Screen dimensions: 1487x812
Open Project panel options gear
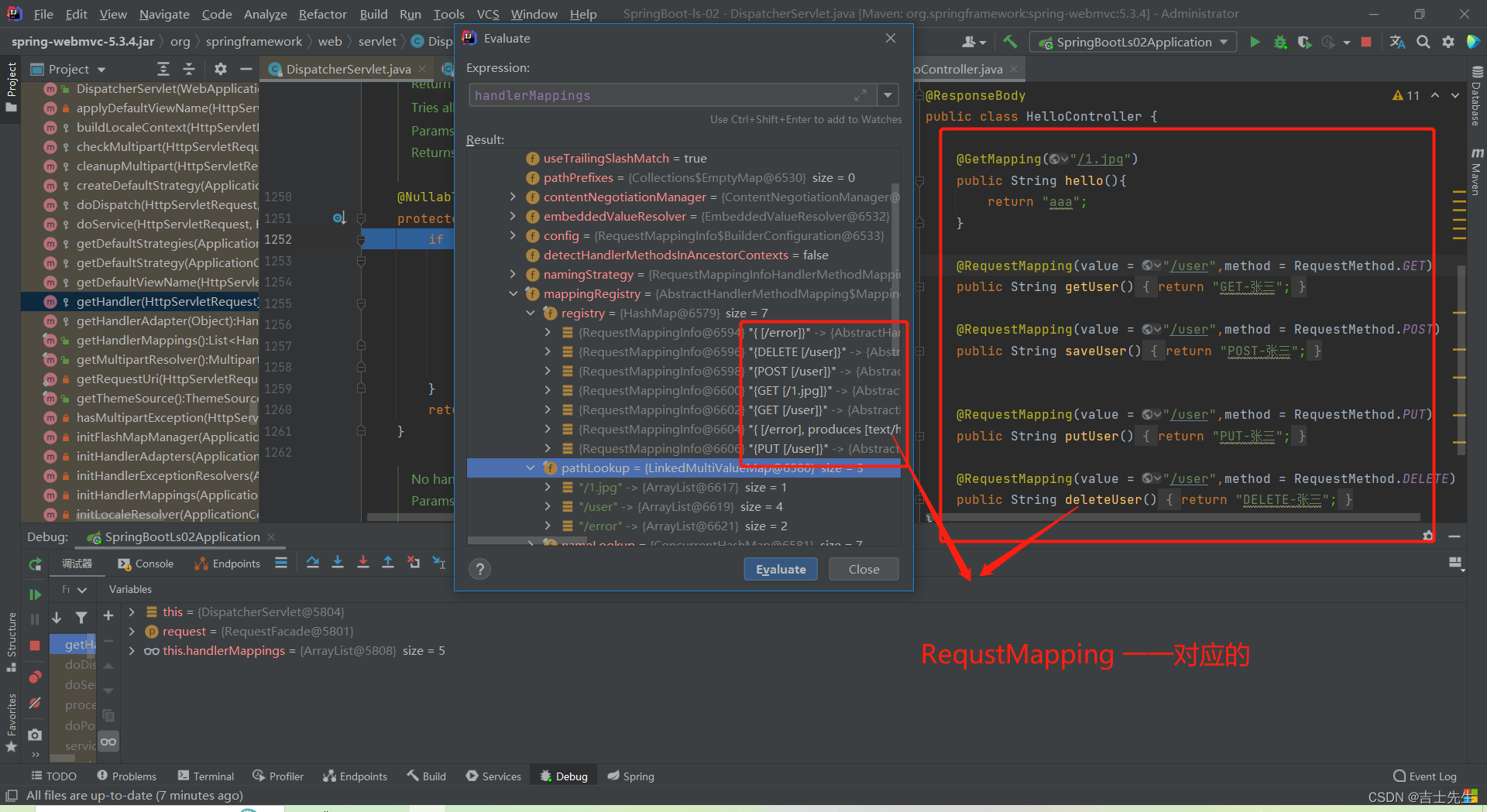221,69
